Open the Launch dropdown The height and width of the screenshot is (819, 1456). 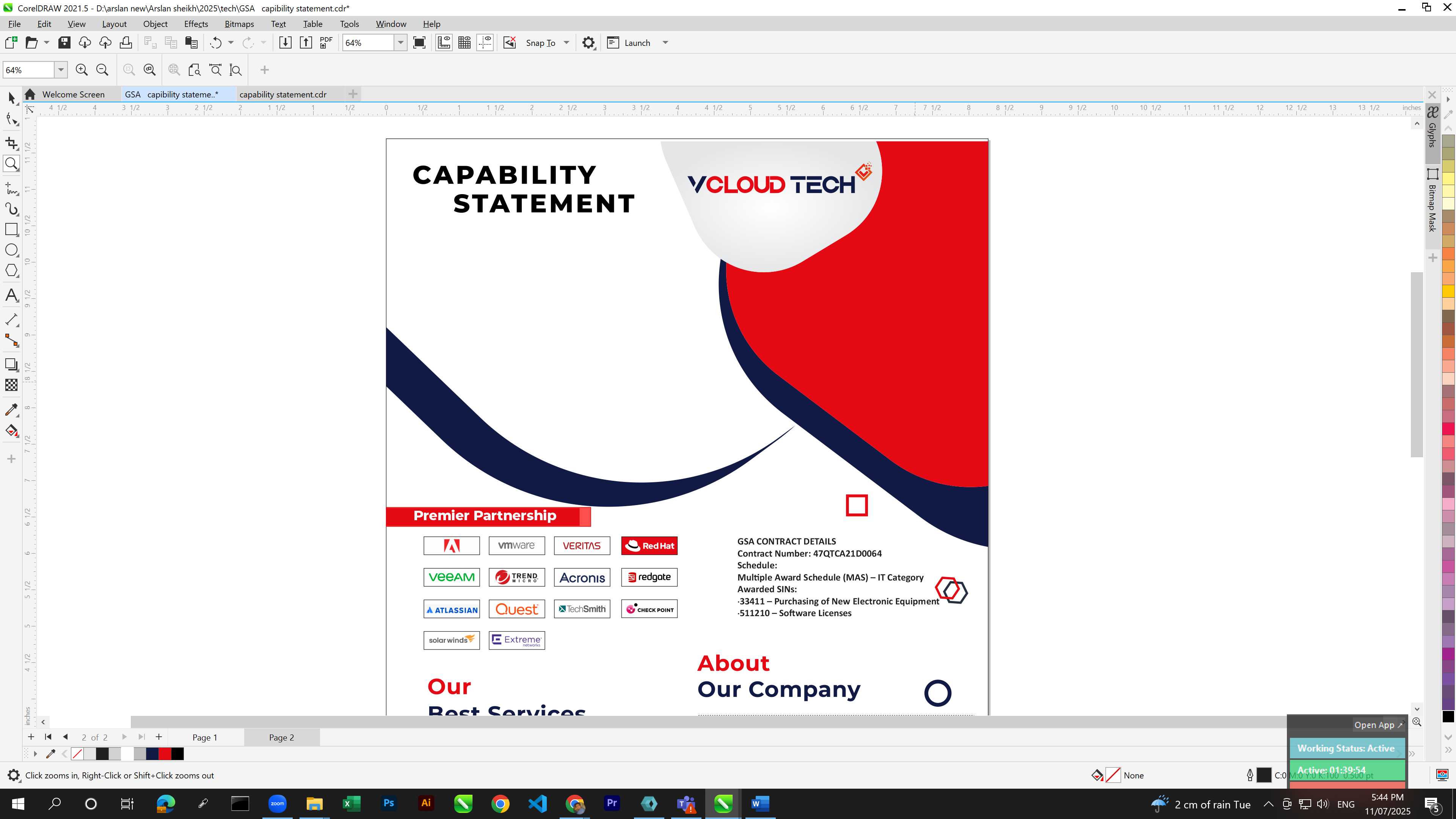(x=665, y=43)
